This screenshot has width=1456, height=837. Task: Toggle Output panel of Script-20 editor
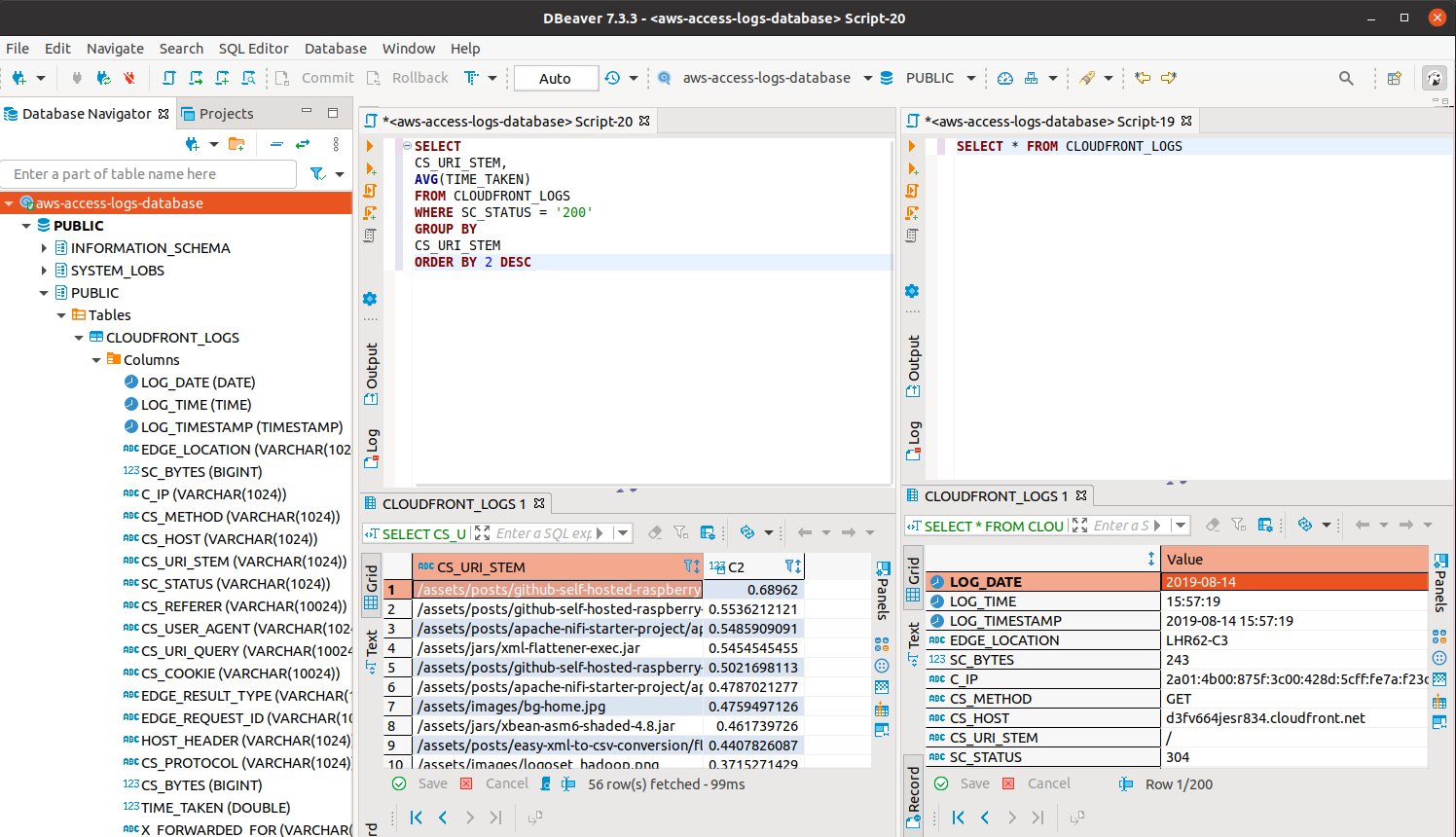pos(371,375)
